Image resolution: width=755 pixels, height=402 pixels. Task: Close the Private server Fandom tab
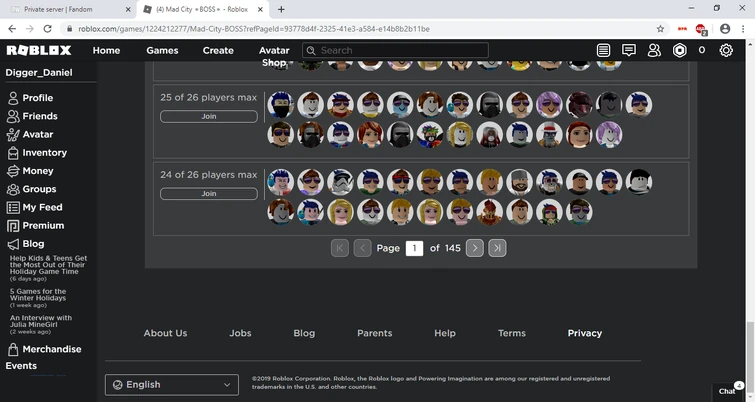click(128, 9)
